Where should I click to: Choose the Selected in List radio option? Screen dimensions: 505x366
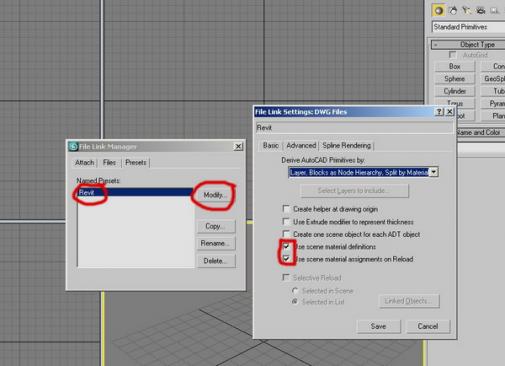pos(295,302)
